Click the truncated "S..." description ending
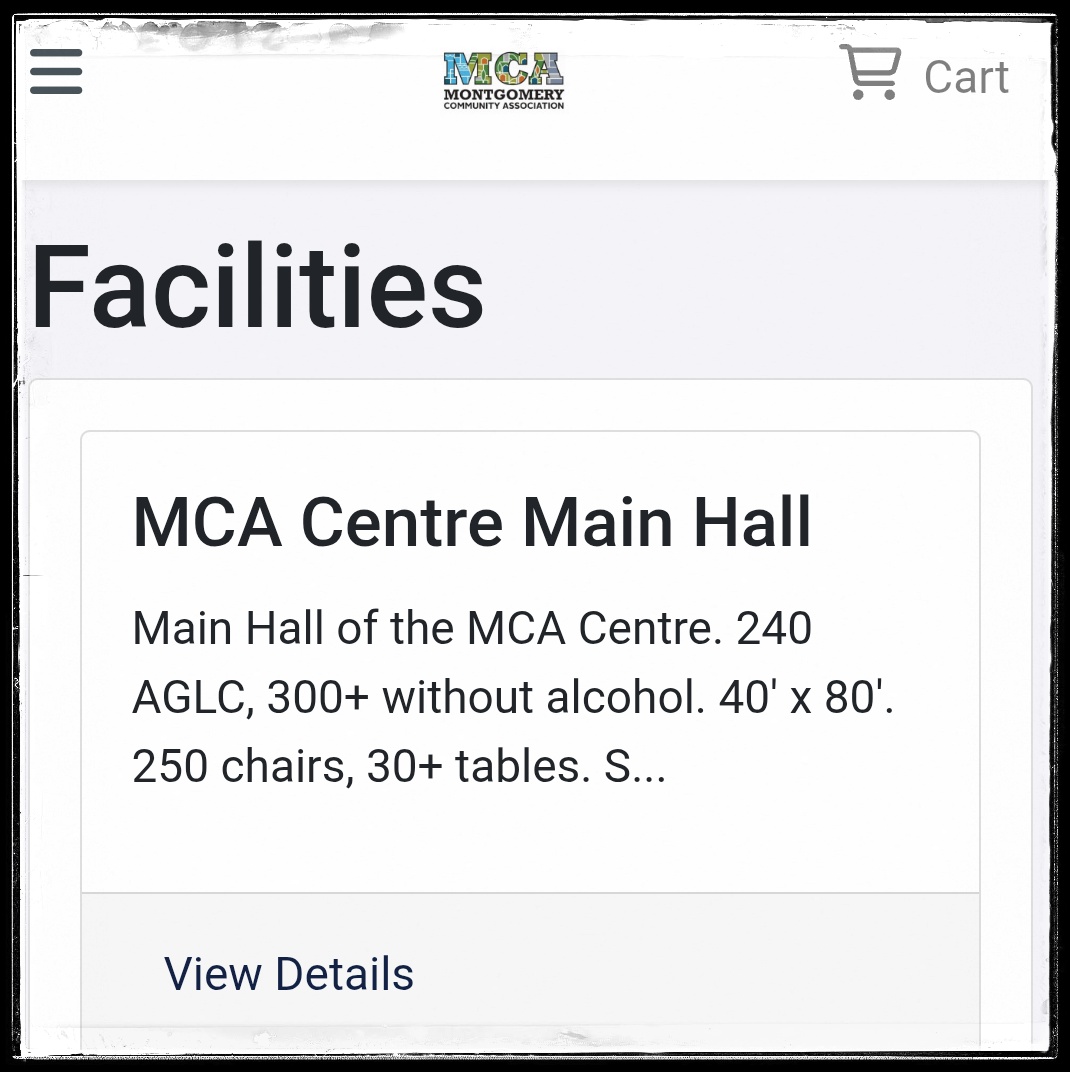This screenshot has width=1070, height=1072. pos(634,766)
